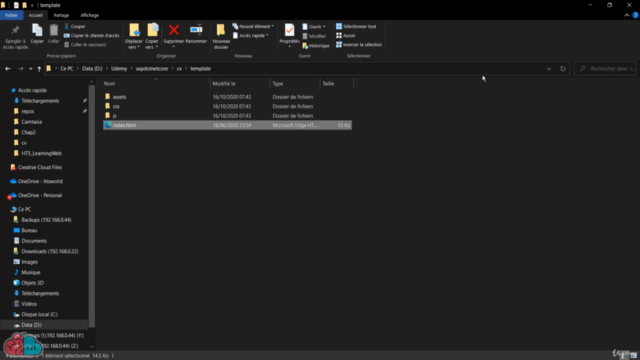Open the Fichier tab

[x=11, y=15]
